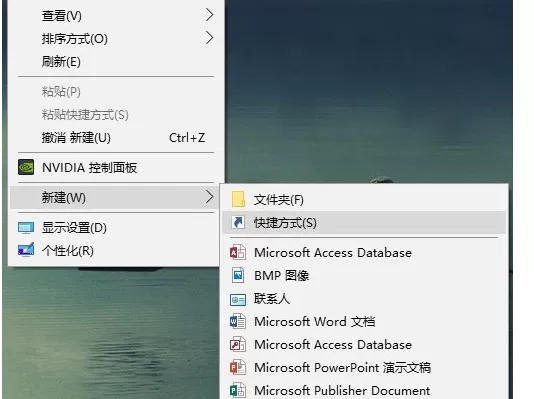Image resolution: width=534 pixels, height=399 pixels.
Task: Create new Microsoft Word 文档
Action: (x=315, y=321)
